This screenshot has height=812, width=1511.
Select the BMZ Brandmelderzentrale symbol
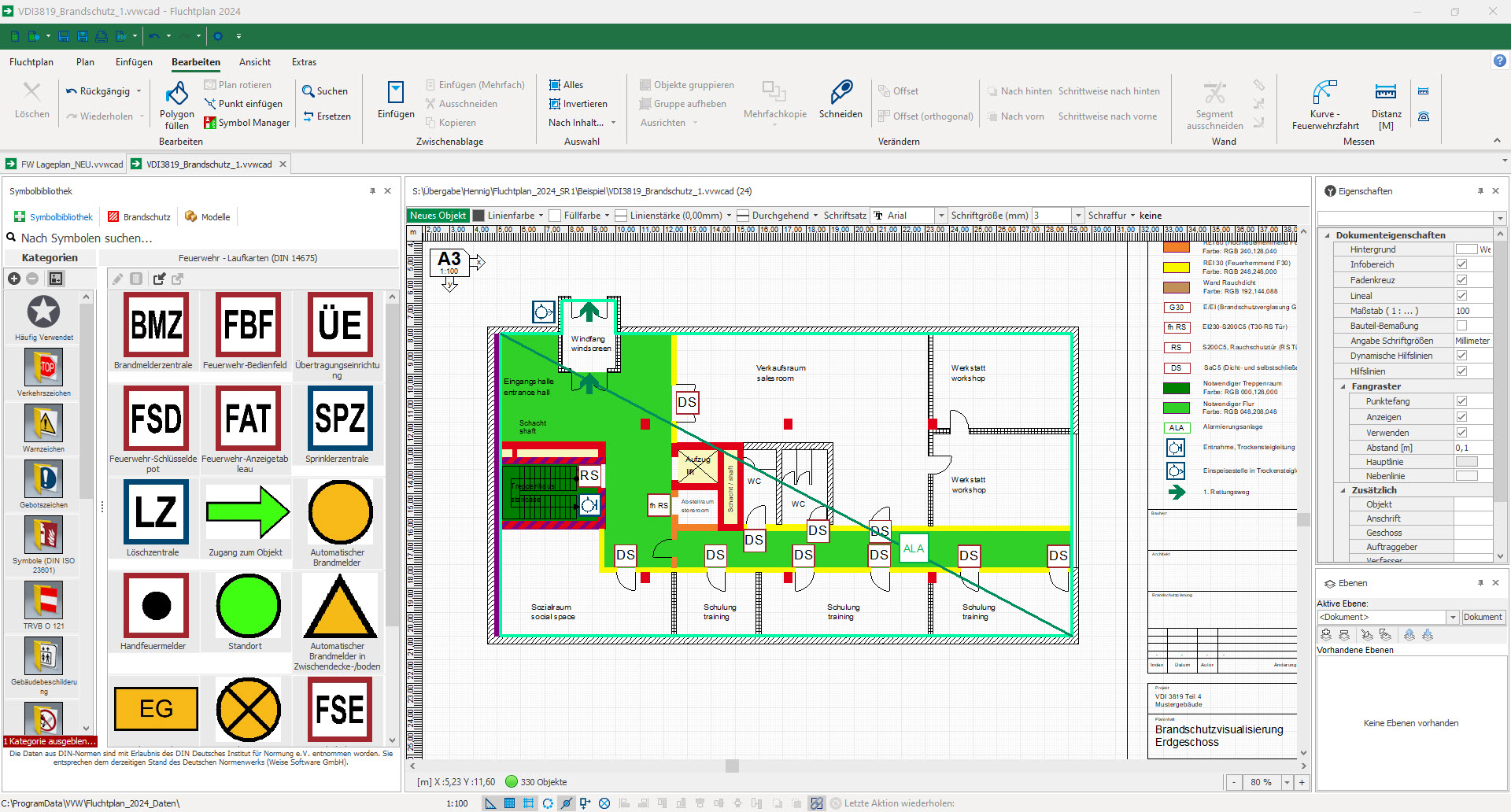point(156,325)
